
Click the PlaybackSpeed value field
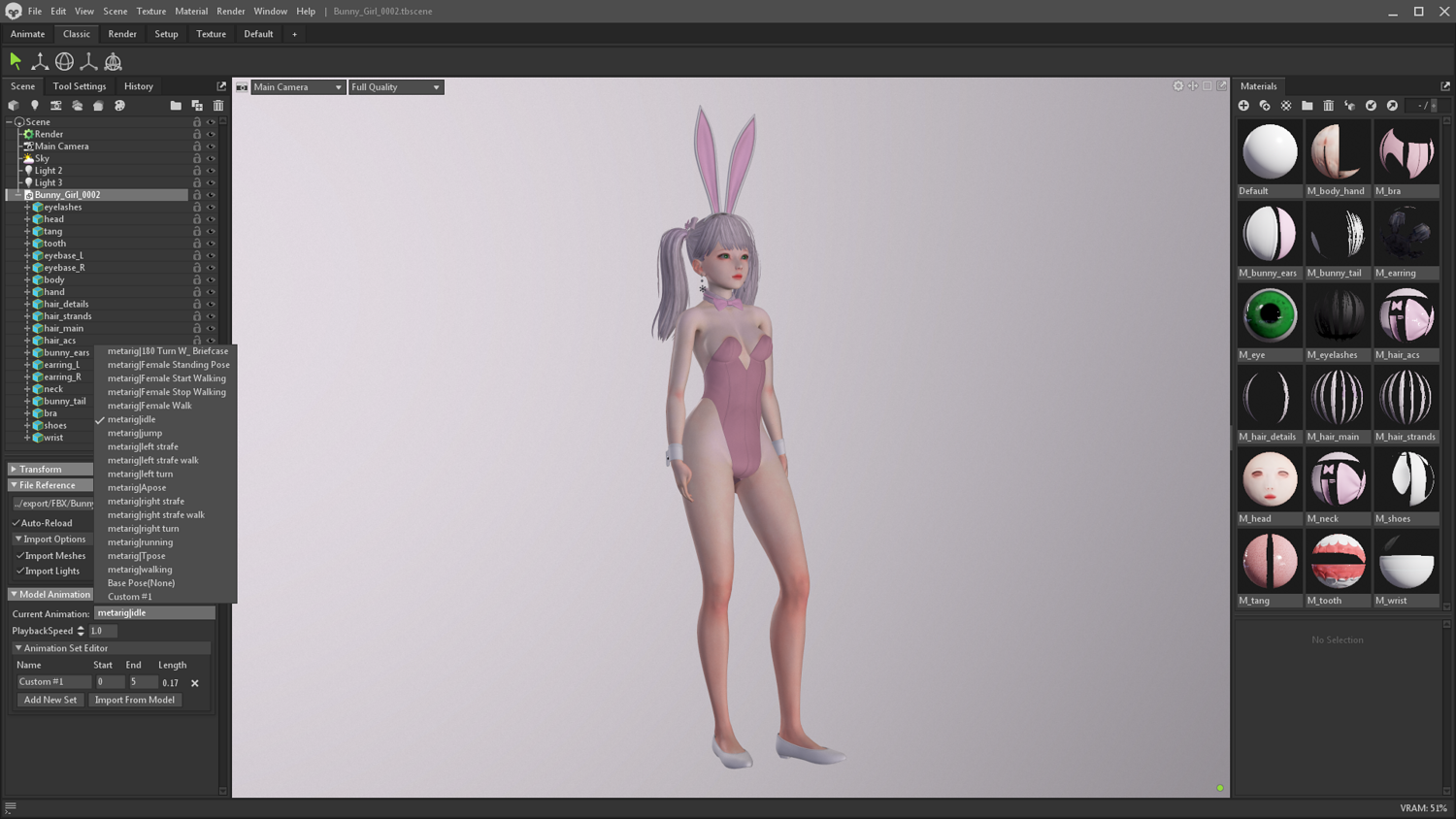pyautogui.click(x=103, y=631)
